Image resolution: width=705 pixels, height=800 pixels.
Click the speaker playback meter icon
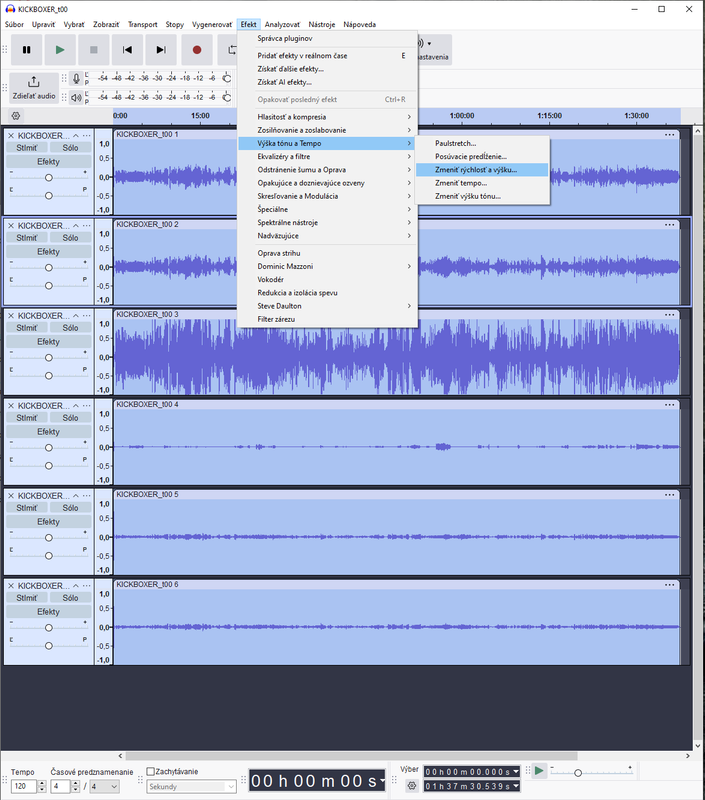[x=76, y=97]
